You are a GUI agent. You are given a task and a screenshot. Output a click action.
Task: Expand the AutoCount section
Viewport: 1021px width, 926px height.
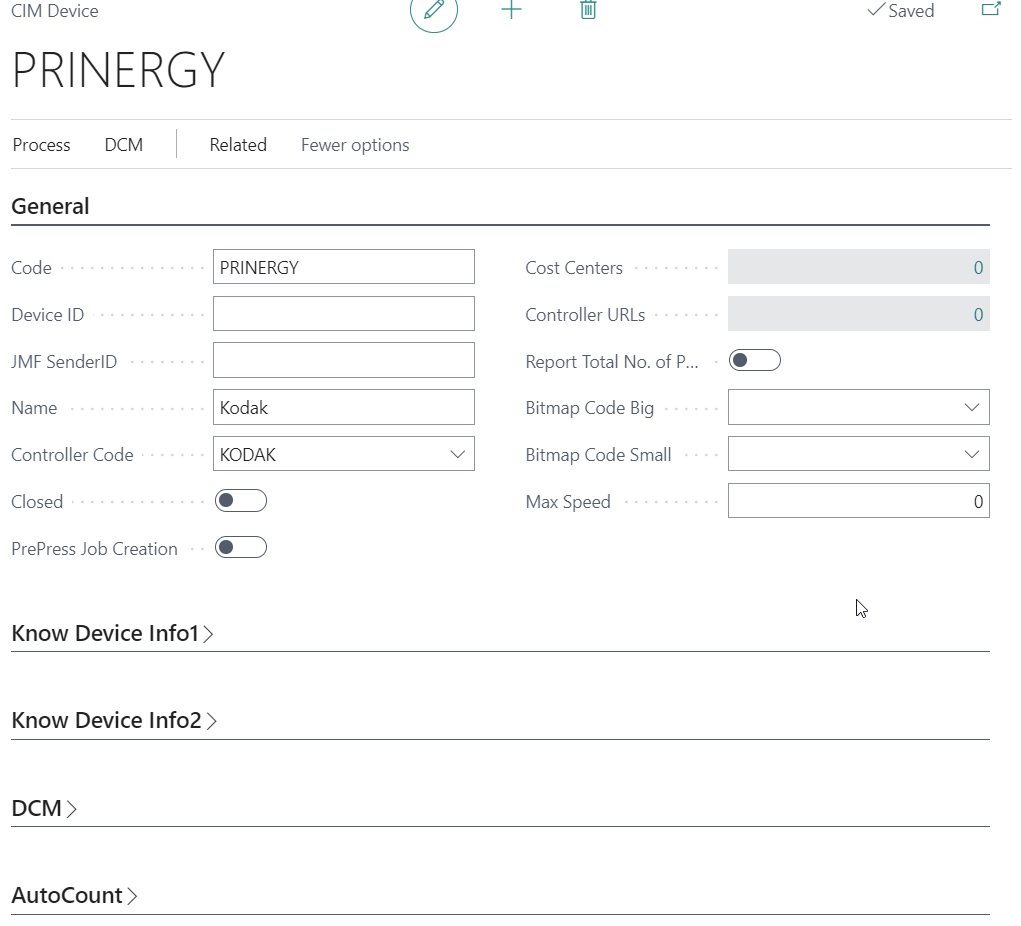(x=74, y=896)
